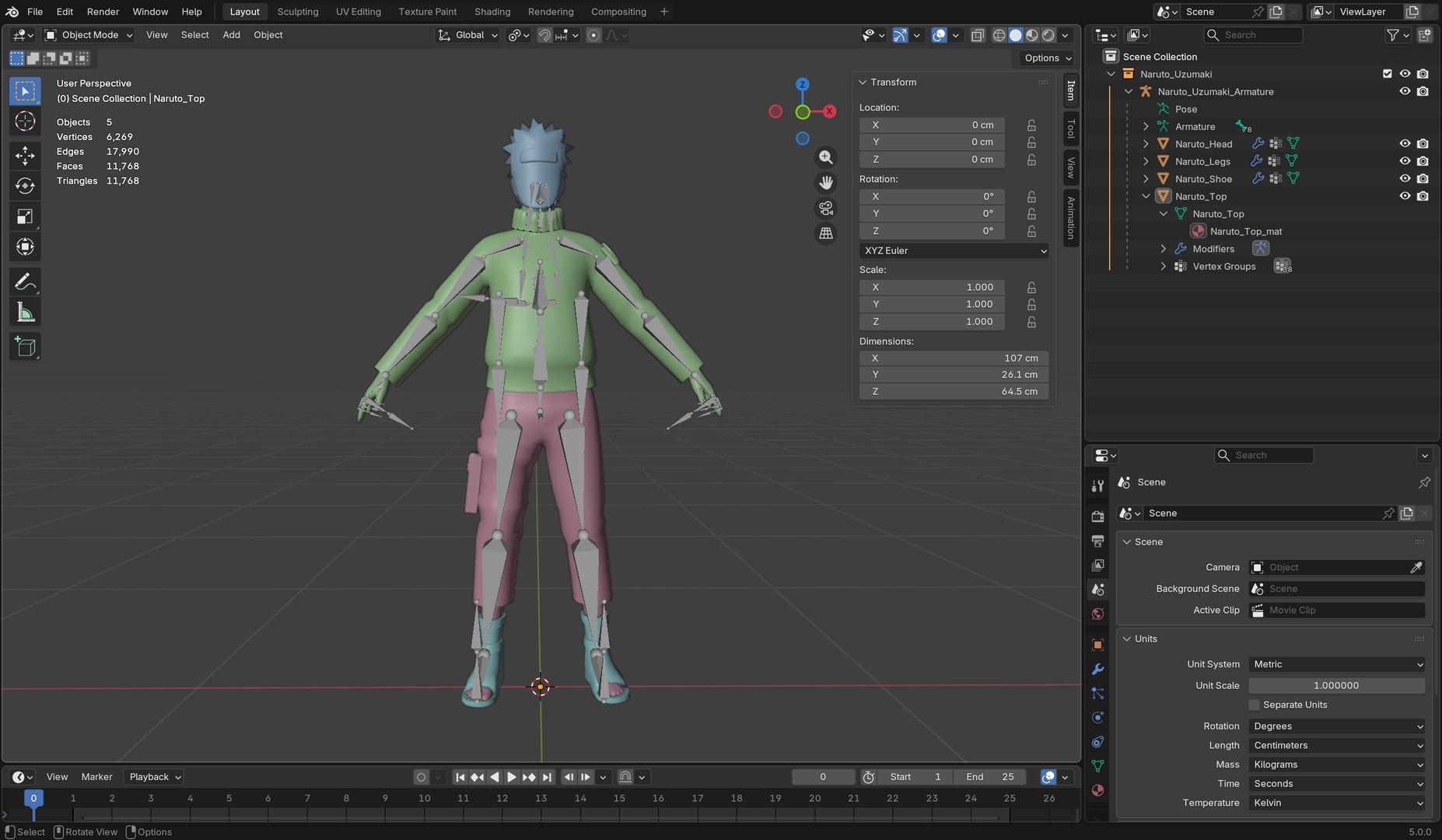Select the Annotate tool
Image resolution: width=1442 pixels, height=840 pixels.
pyautogui.click(x=25, y=282)
